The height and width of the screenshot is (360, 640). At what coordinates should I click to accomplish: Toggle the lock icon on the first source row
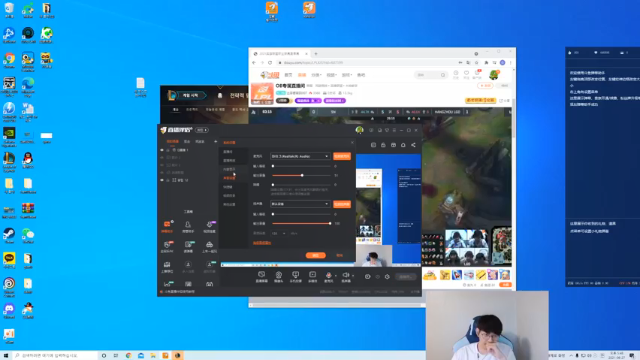168,150
